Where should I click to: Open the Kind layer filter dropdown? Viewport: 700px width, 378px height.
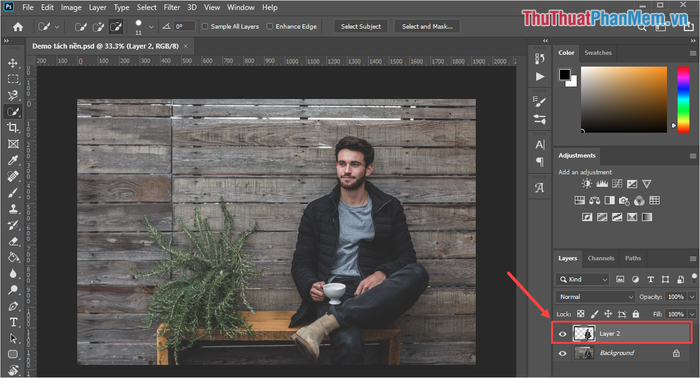(583, 279)
